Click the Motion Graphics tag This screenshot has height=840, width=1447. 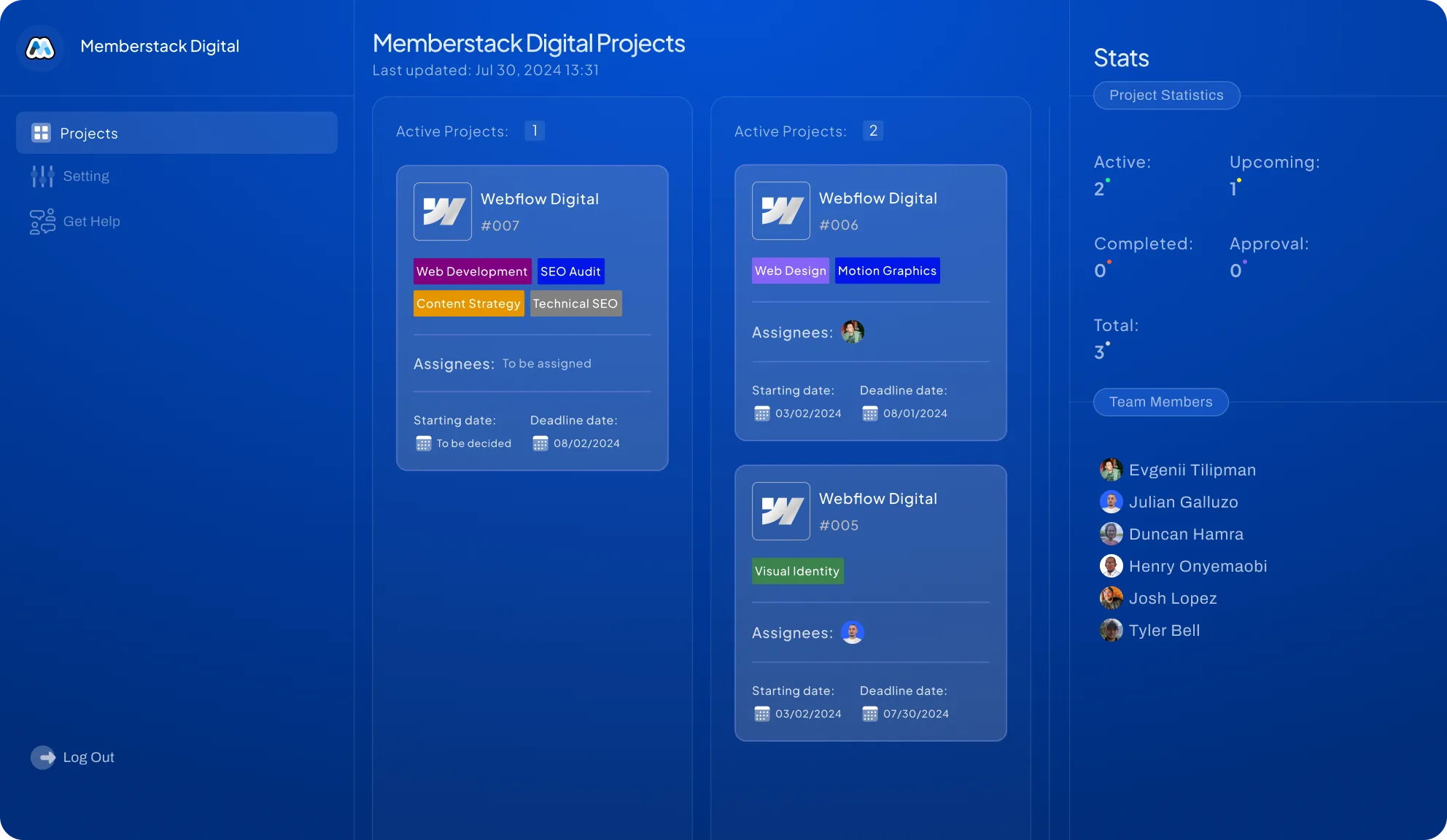point(887,271)
